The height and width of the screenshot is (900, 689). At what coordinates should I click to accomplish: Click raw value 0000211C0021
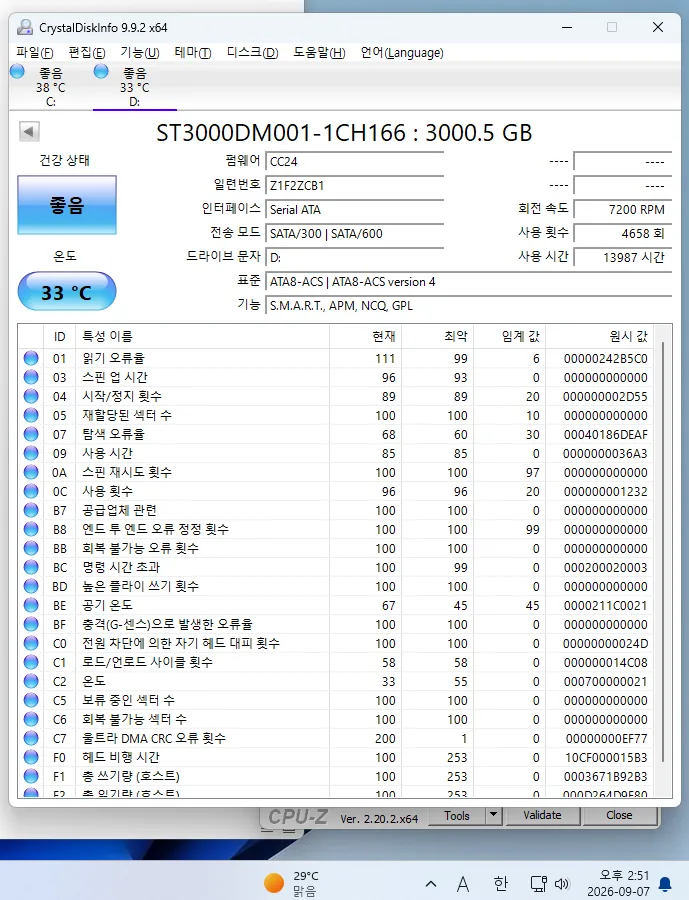click(605, 606)
